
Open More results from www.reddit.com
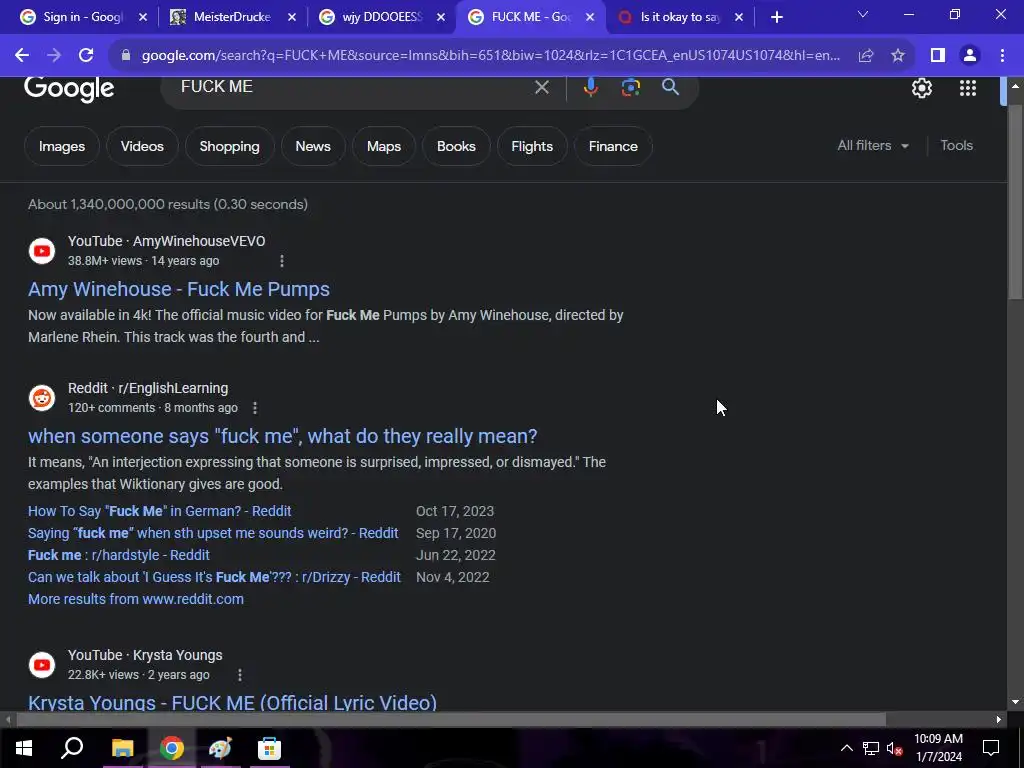click(136, 600)
